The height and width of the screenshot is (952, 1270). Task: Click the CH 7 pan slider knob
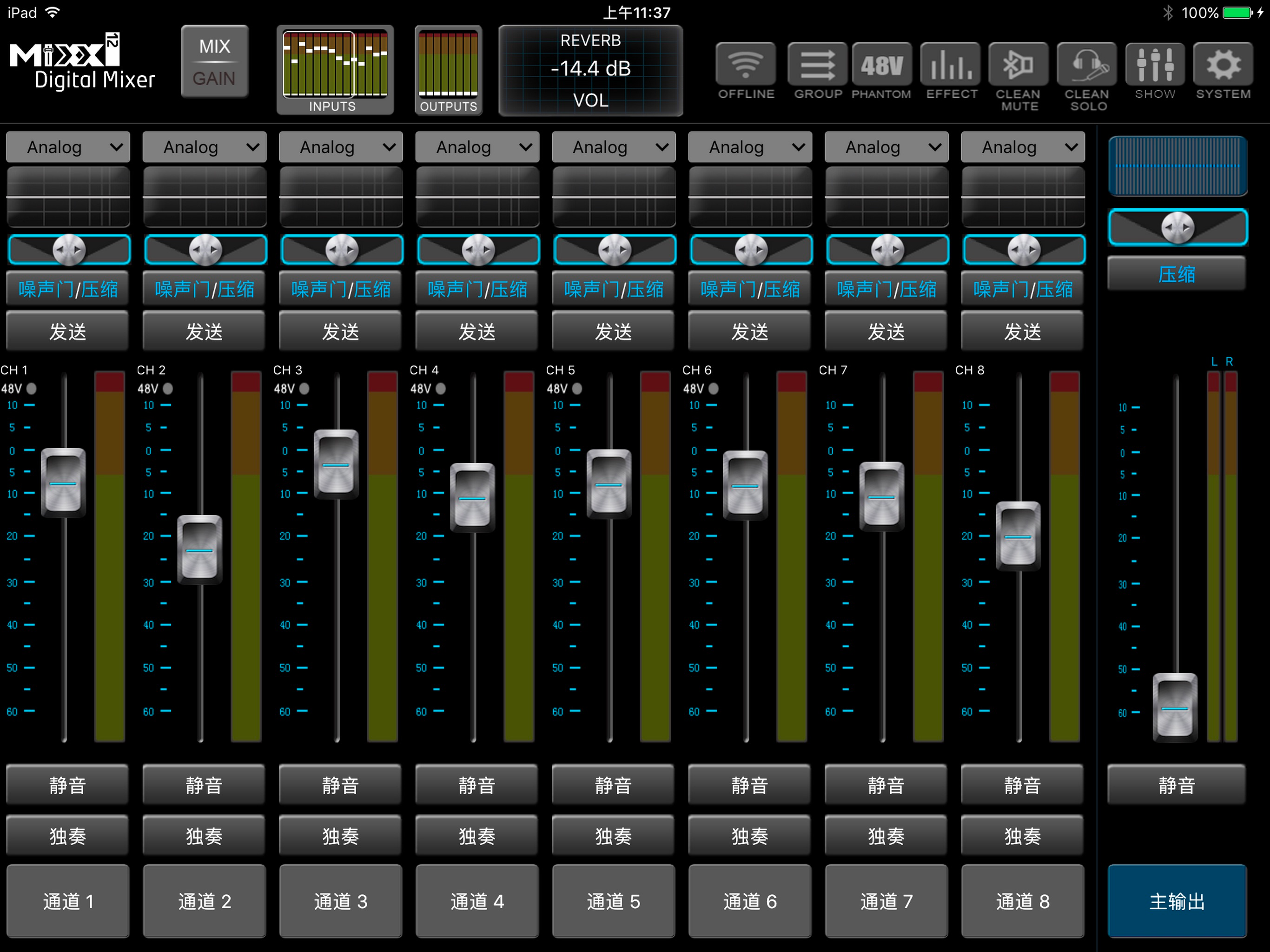click(x=887, y=250)
